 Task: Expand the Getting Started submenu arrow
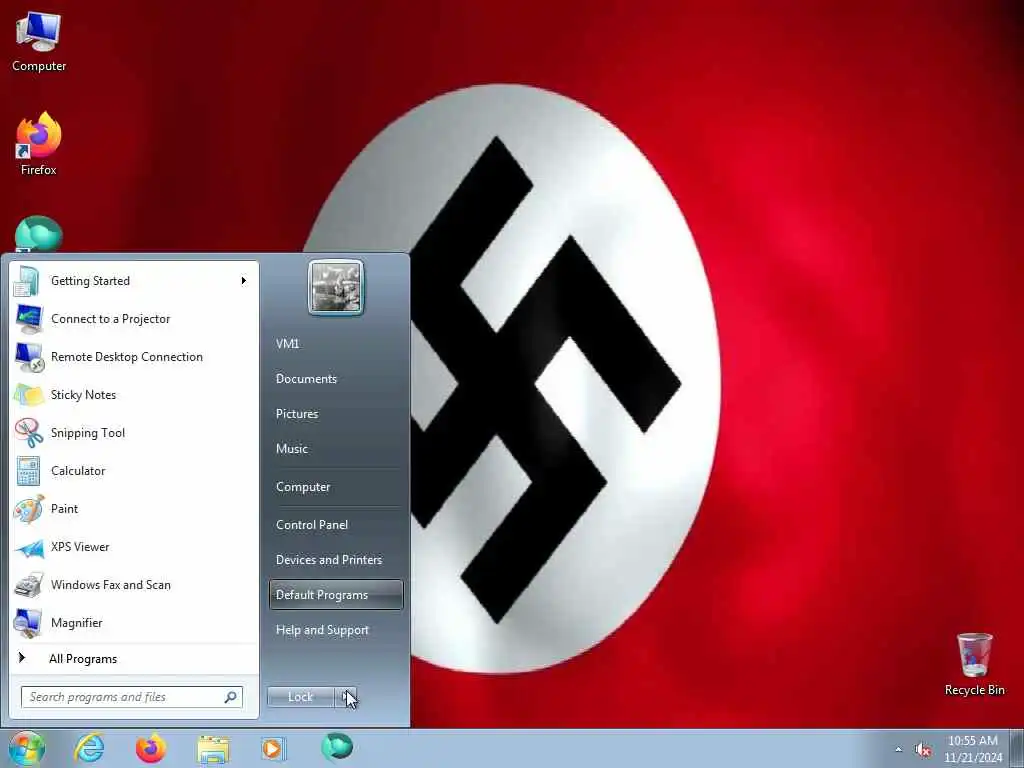[244, 281]
